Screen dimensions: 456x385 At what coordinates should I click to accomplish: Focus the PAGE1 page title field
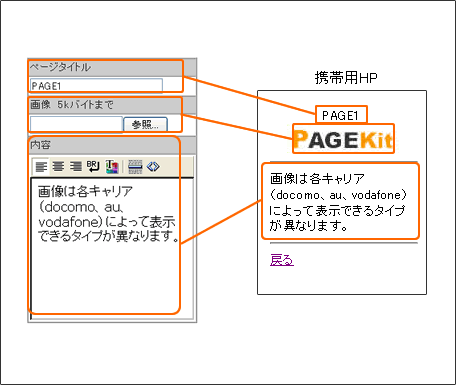(96, 86)
